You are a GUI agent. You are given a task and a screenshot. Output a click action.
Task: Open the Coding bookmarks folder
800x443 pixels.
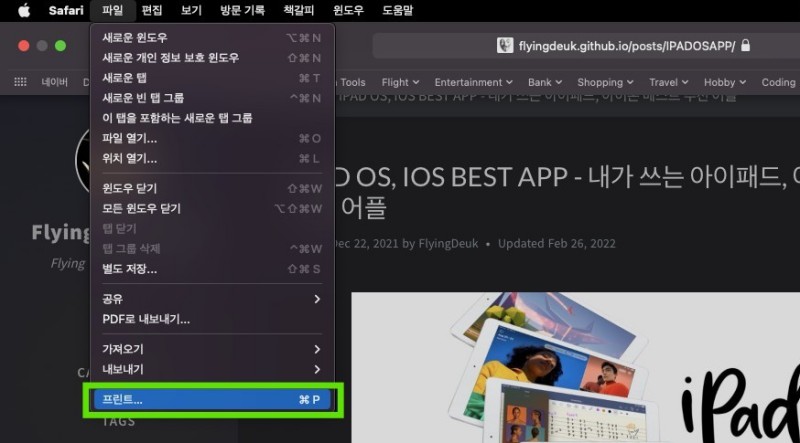coord(779,82)
